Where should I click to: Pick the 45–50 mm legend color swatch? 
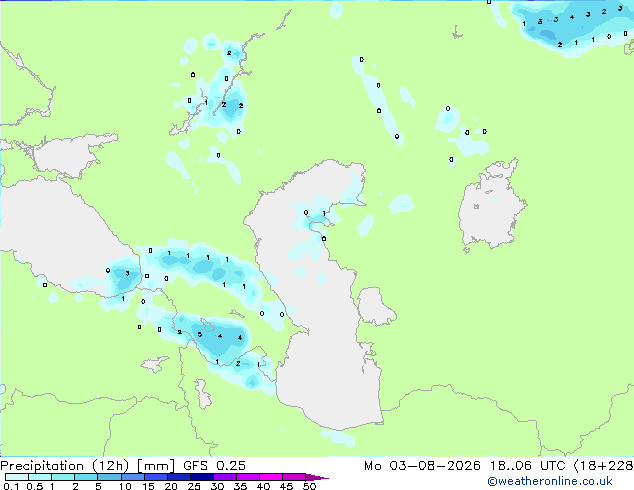pyautogui.click(x=294, y=477)
